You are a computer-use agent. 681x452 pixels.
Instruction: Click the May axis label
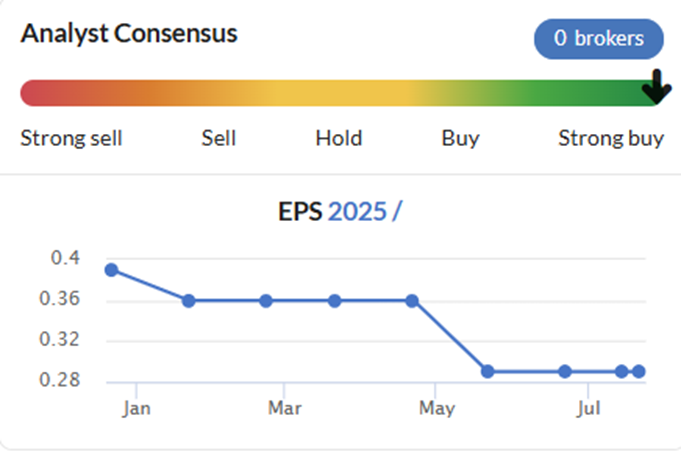coord(437,409)
